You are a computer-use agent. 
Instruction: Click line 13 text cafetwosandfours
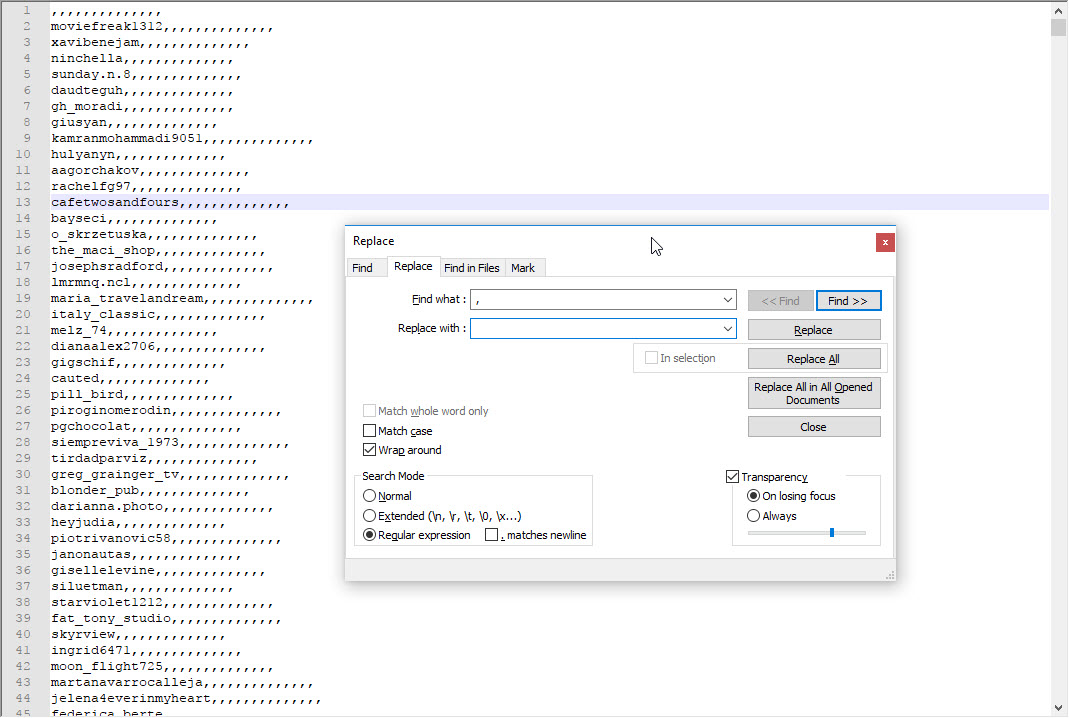pos(115,202)
